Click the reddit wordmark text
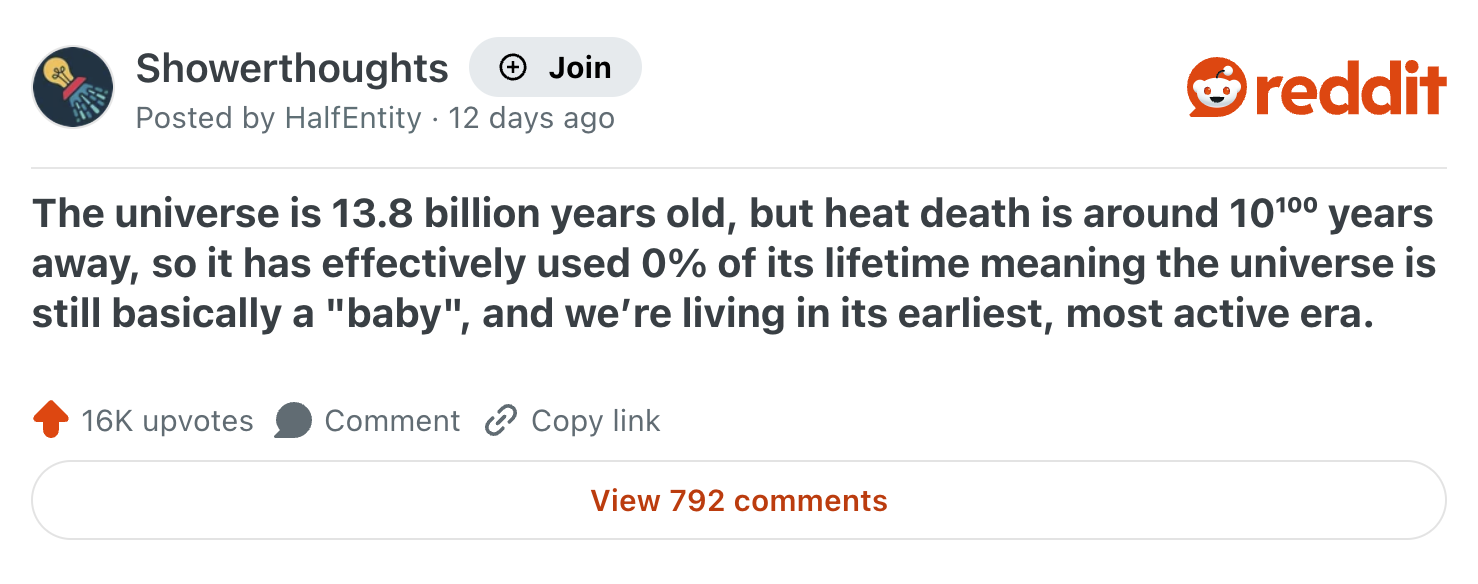 [1348, 89]
